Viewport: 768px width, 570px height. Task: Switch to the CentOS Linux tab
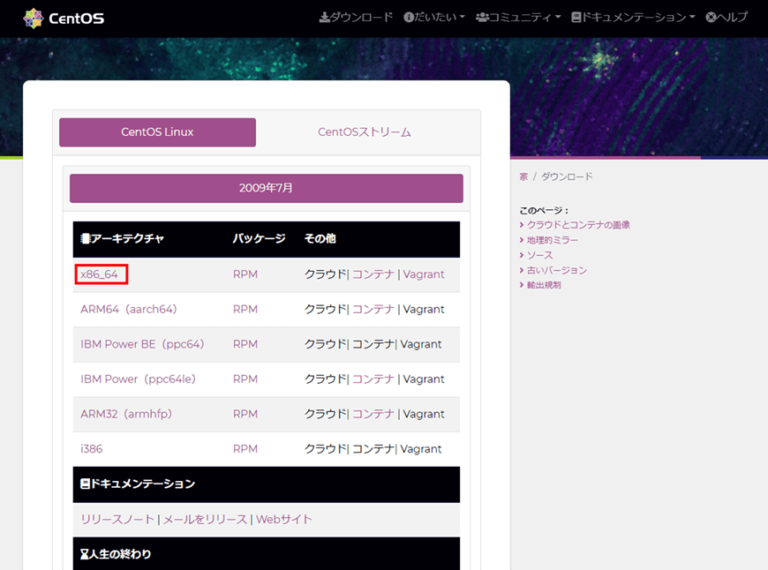pyautogui.click(x=157, y=132)
